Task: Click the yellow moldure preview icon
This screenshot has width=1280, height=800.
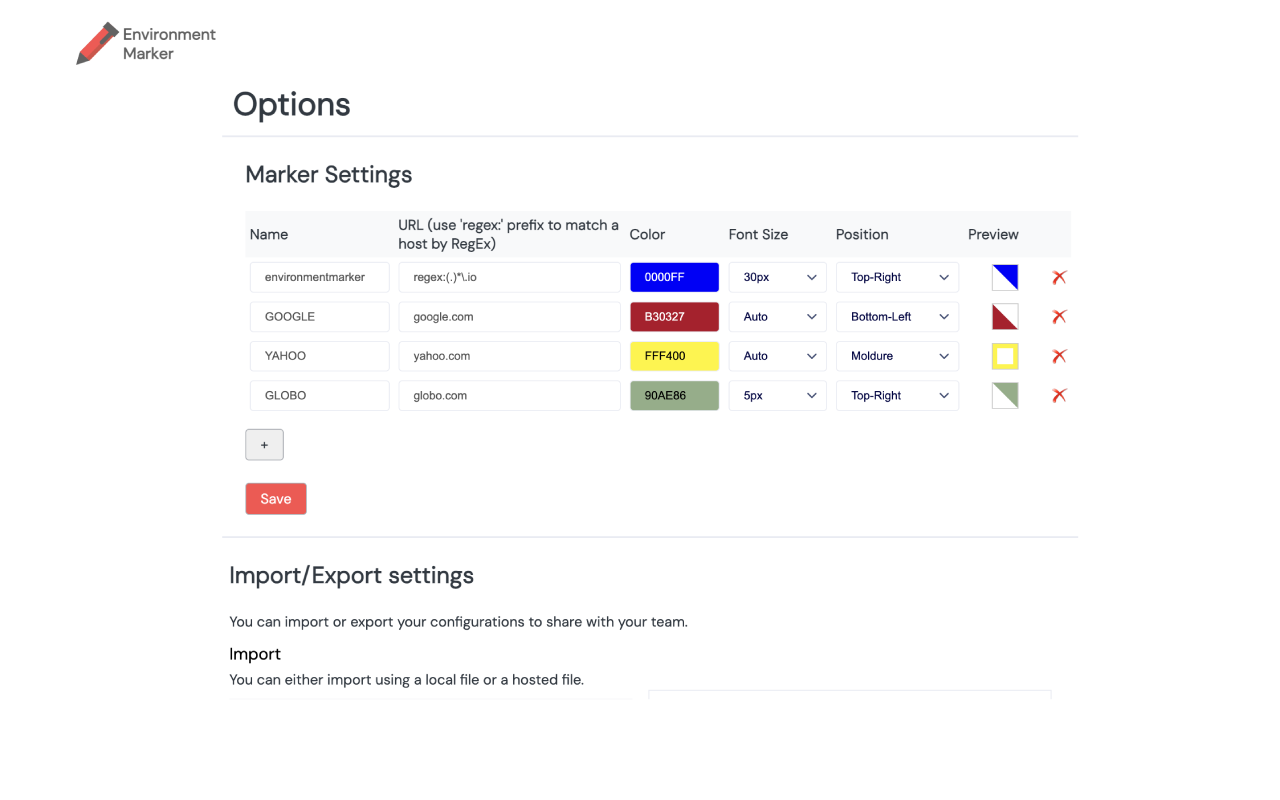Action: 1005,356
